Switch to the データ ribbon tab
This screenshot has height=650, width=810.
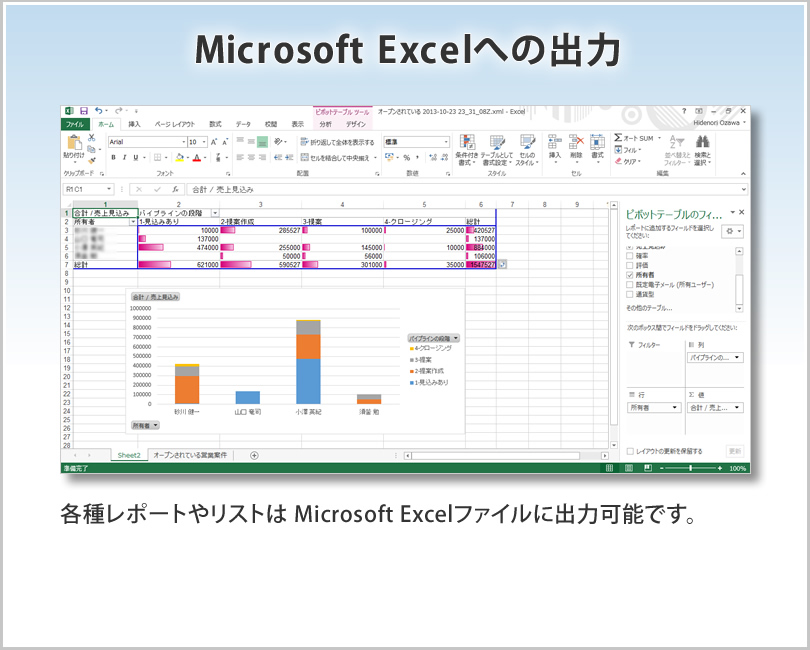click(243, 124)
